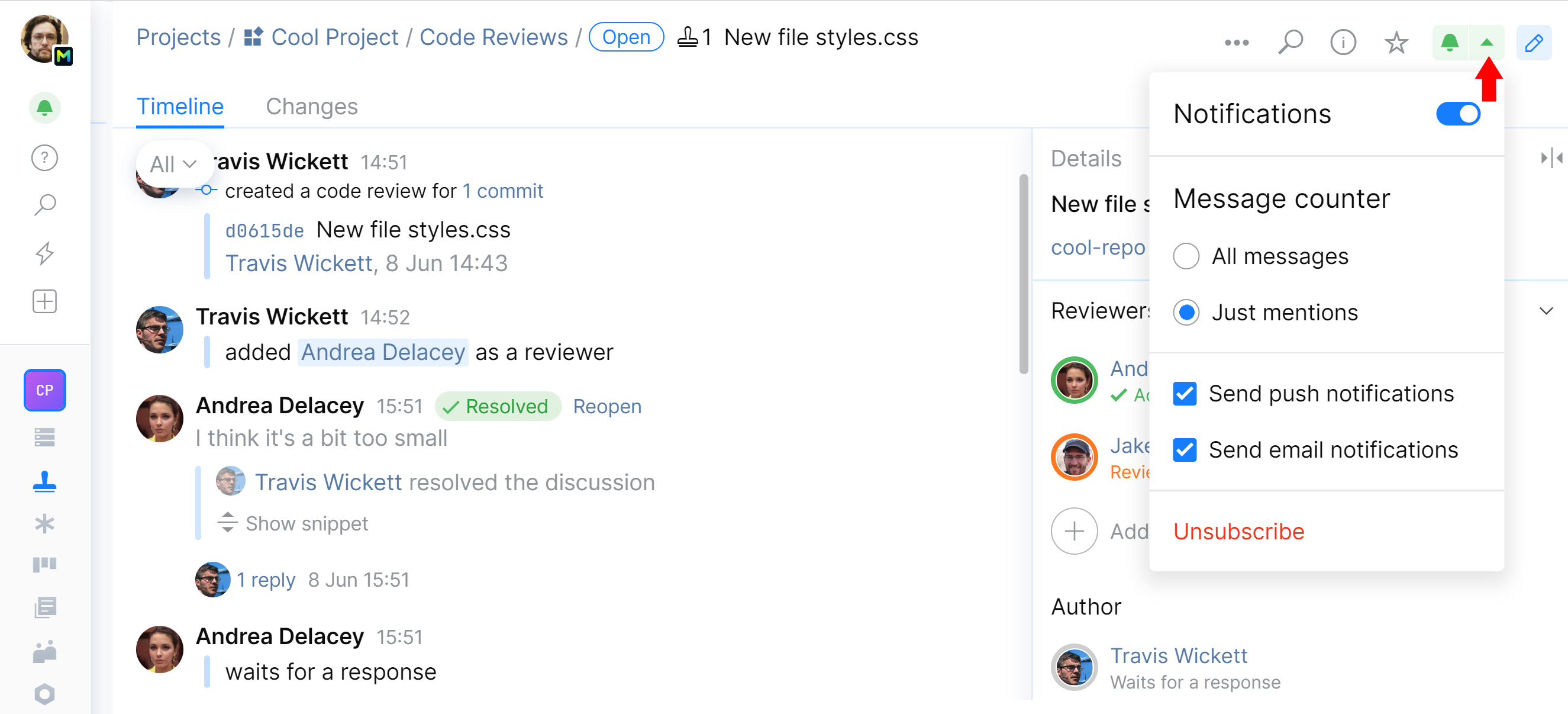Click the green bell icon in sidebar

click(x=44, y=108)
